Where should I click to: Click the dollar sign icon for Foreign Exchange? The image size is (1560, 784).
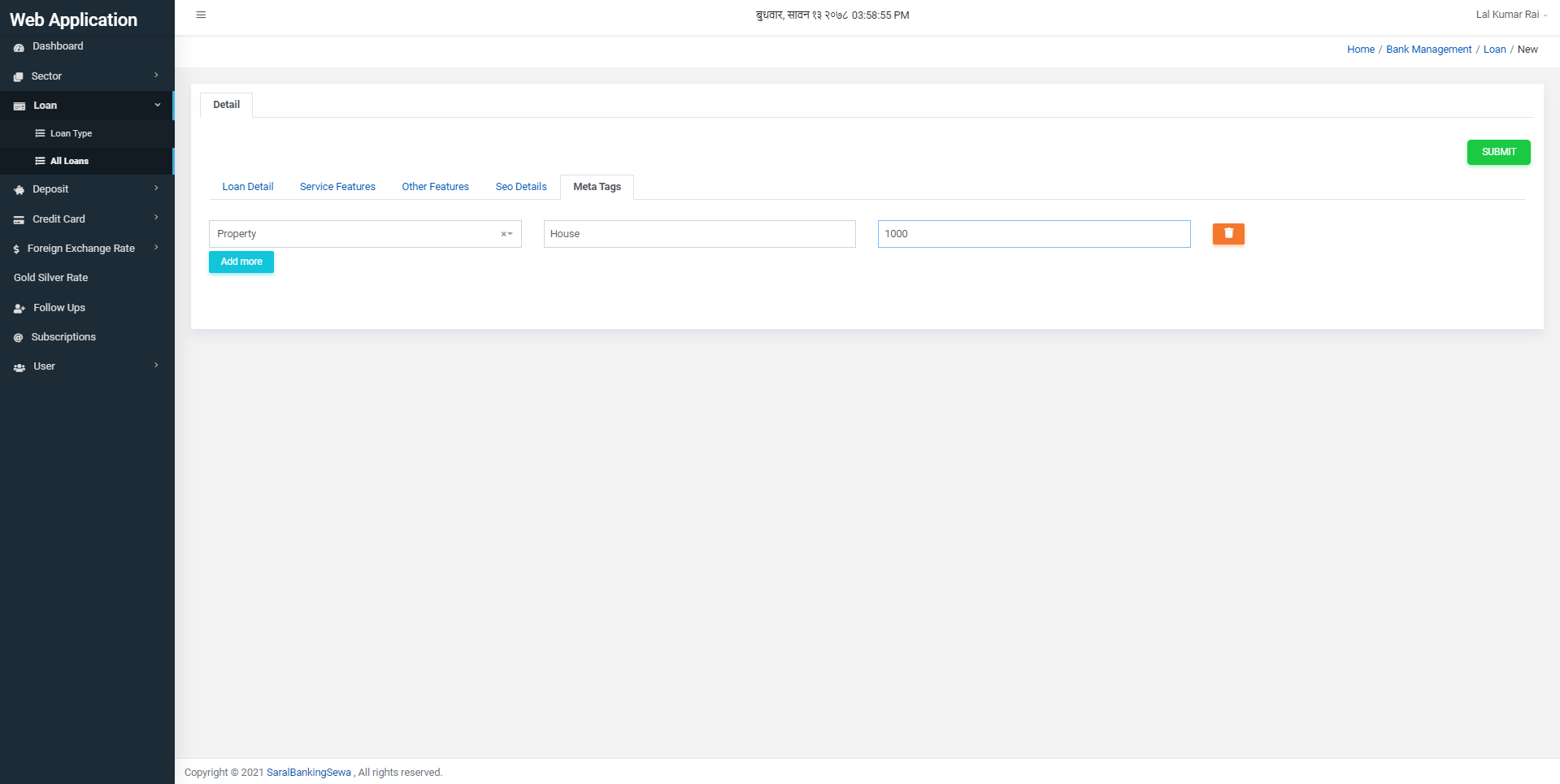point(16,249)
